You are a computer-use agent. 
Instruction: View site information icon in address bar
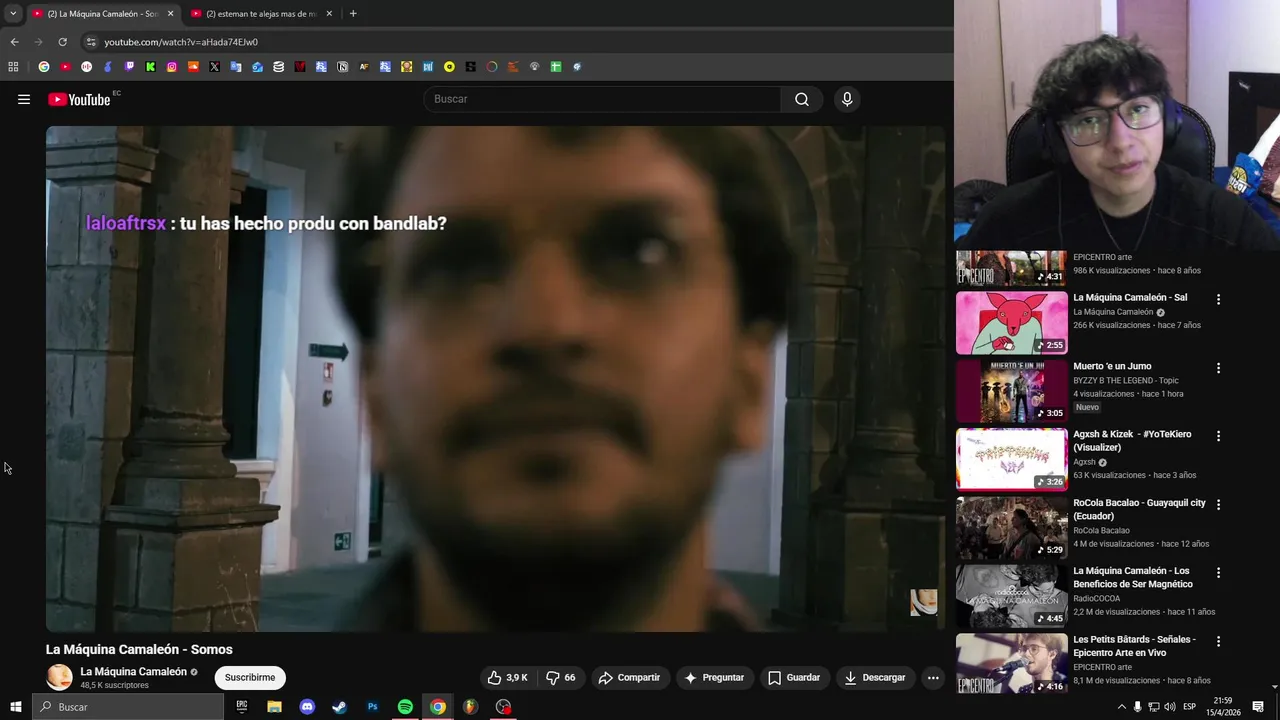click(91, 42)
